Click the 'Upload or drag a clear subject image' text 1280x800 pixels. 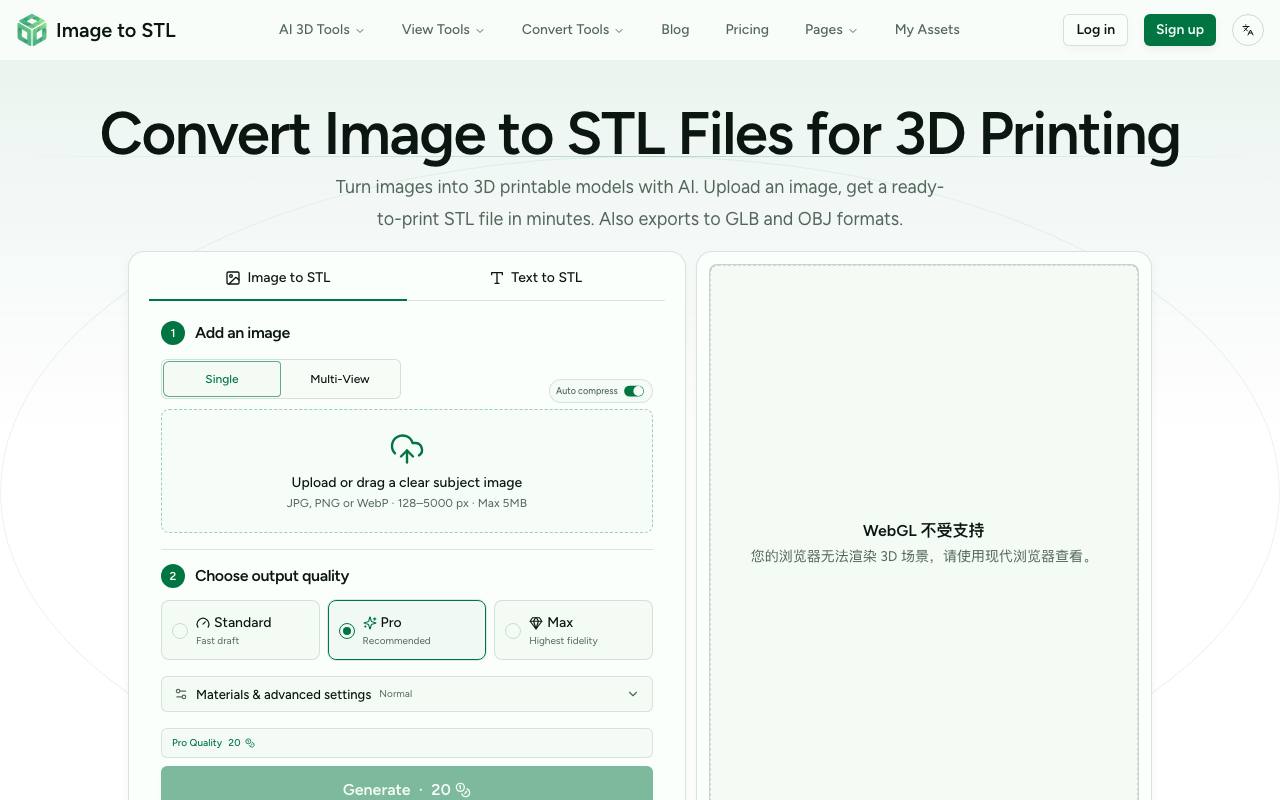point(407,482)
